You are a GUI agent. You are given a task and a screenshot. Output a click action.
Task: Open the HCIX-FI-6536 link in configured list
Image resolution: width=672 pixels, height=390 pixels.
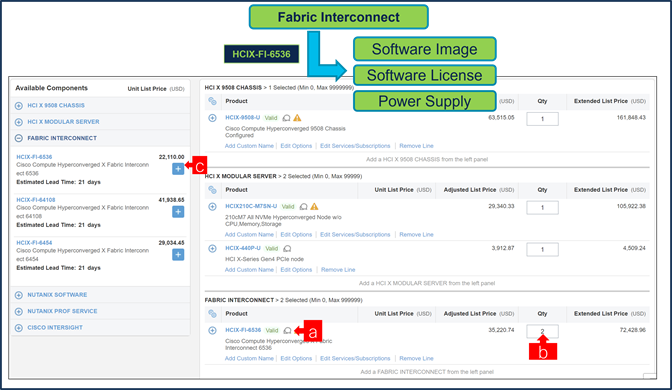pyautogui.click(x=243, y=330)
